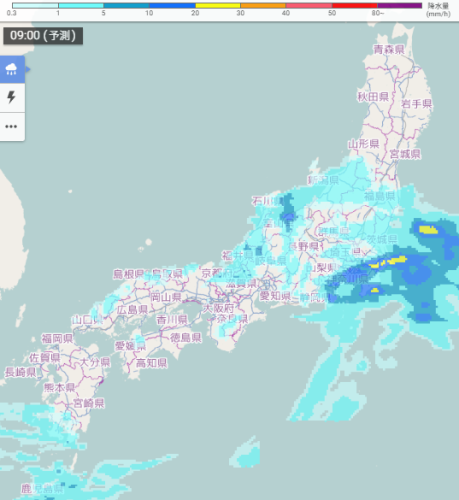Open the three-dots more options menu
Viewport: 459px width, 500px height.
point(12,127)
